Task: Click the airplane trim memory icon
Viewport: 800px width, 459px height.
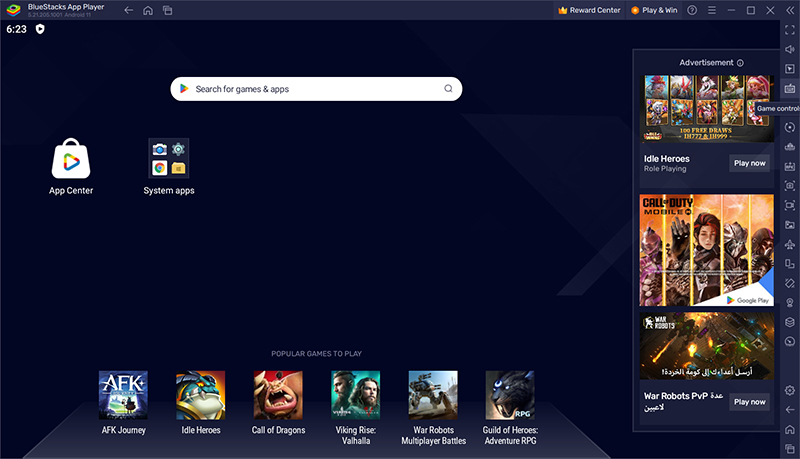Action: coord(789,244)
